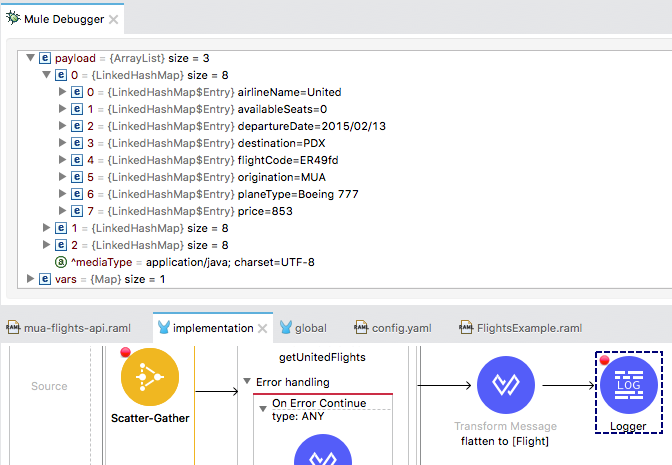Screen dimensions: 672x465
Task: Close the Mule Debugger tab
Action: (114, 19)
